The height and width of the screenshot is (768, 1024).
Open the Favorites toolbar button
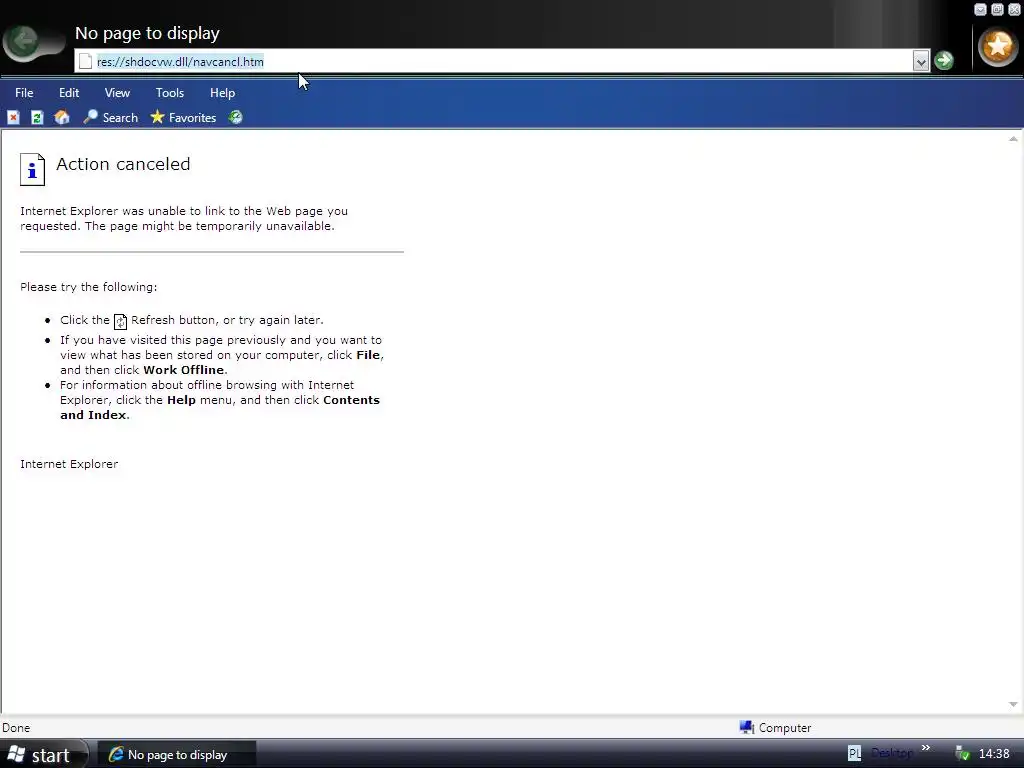(x=183, y=118)
